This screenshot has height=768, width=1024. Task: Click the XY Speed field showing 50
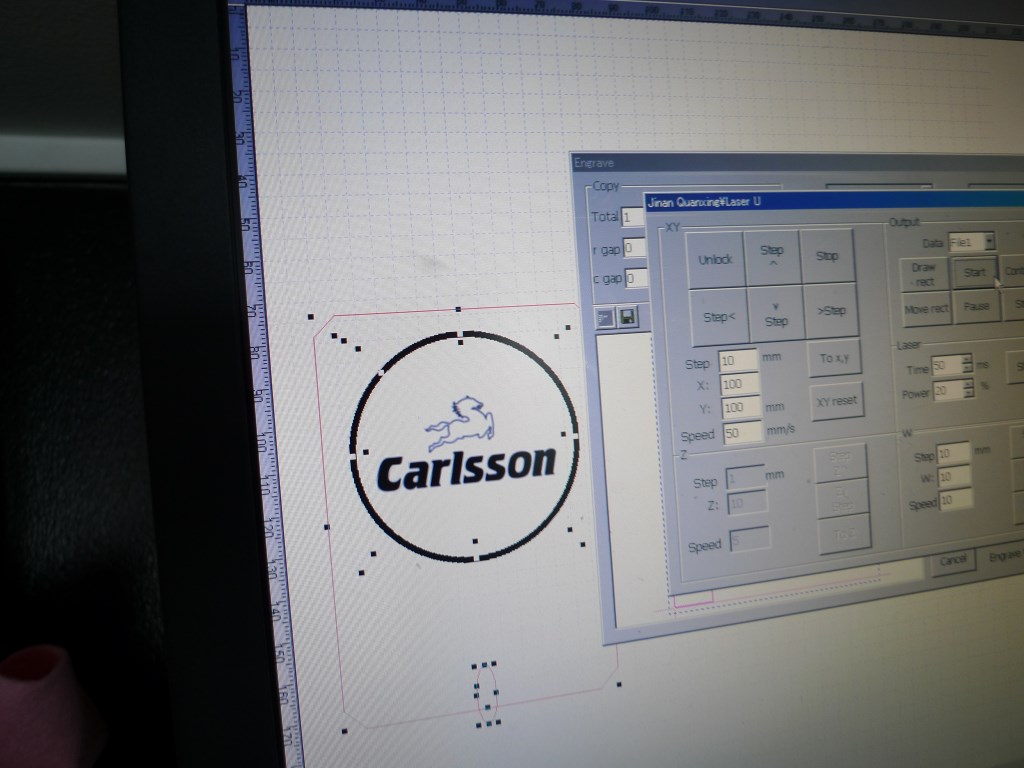click(x=743, y=433)
